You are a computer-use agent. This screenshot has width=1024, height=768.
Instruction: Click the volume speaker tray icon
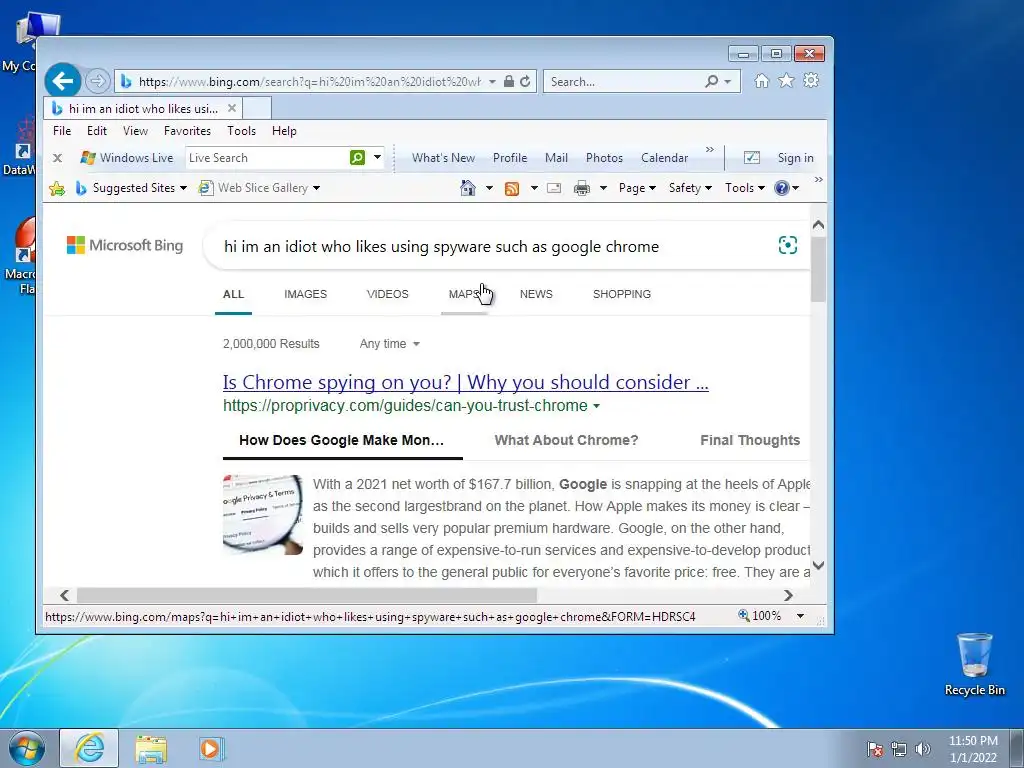tap(923, 749)
